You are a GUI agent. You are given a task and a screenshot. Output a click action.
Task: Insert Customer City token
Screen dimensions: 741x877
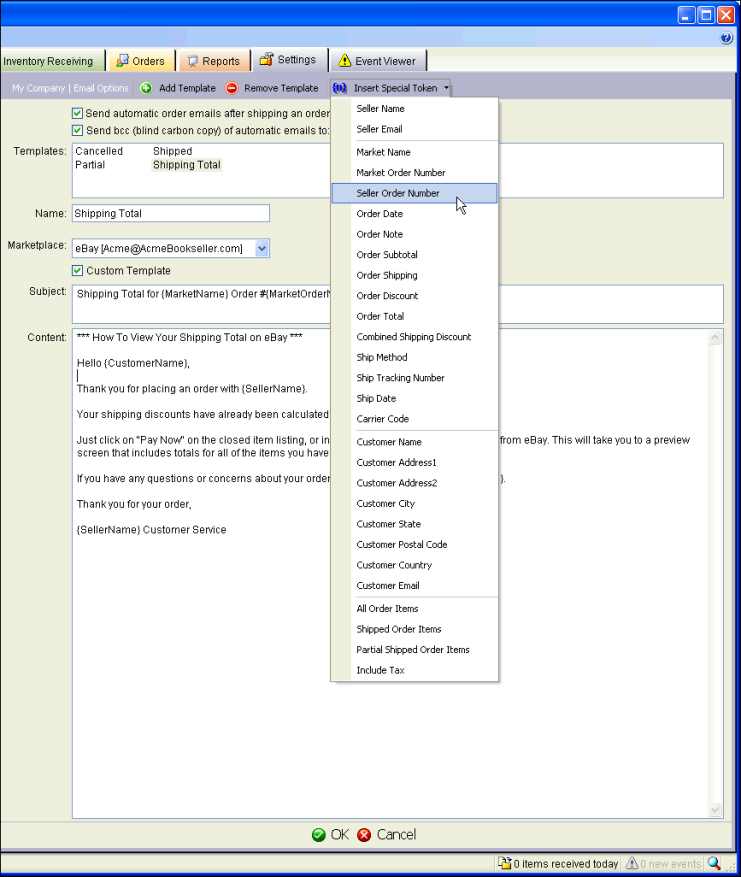tap(414, 503)
